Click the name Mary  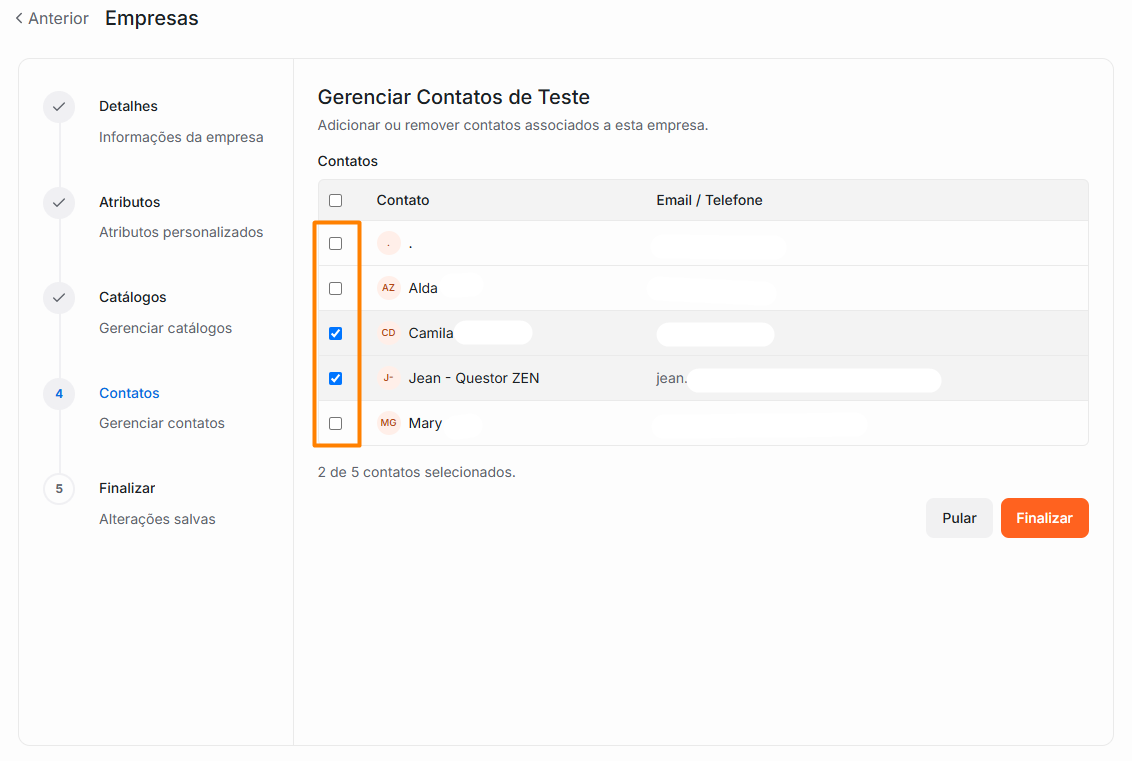(425, 423)
